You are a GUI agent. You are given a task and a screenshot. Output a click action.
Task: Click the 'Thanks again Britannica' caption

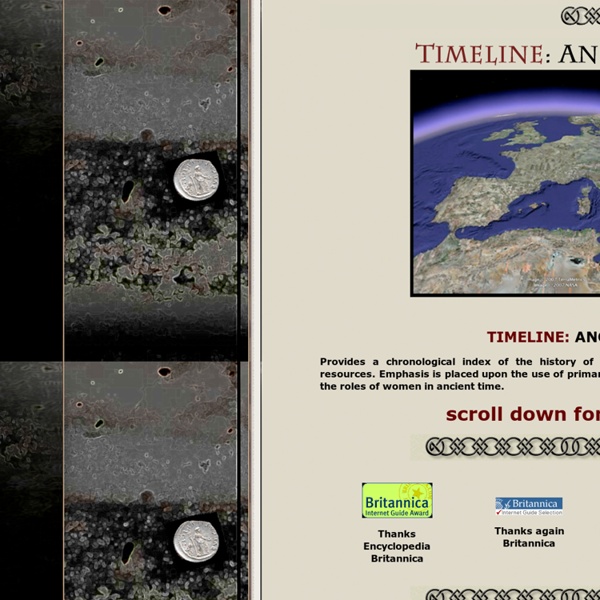[529, 537]
